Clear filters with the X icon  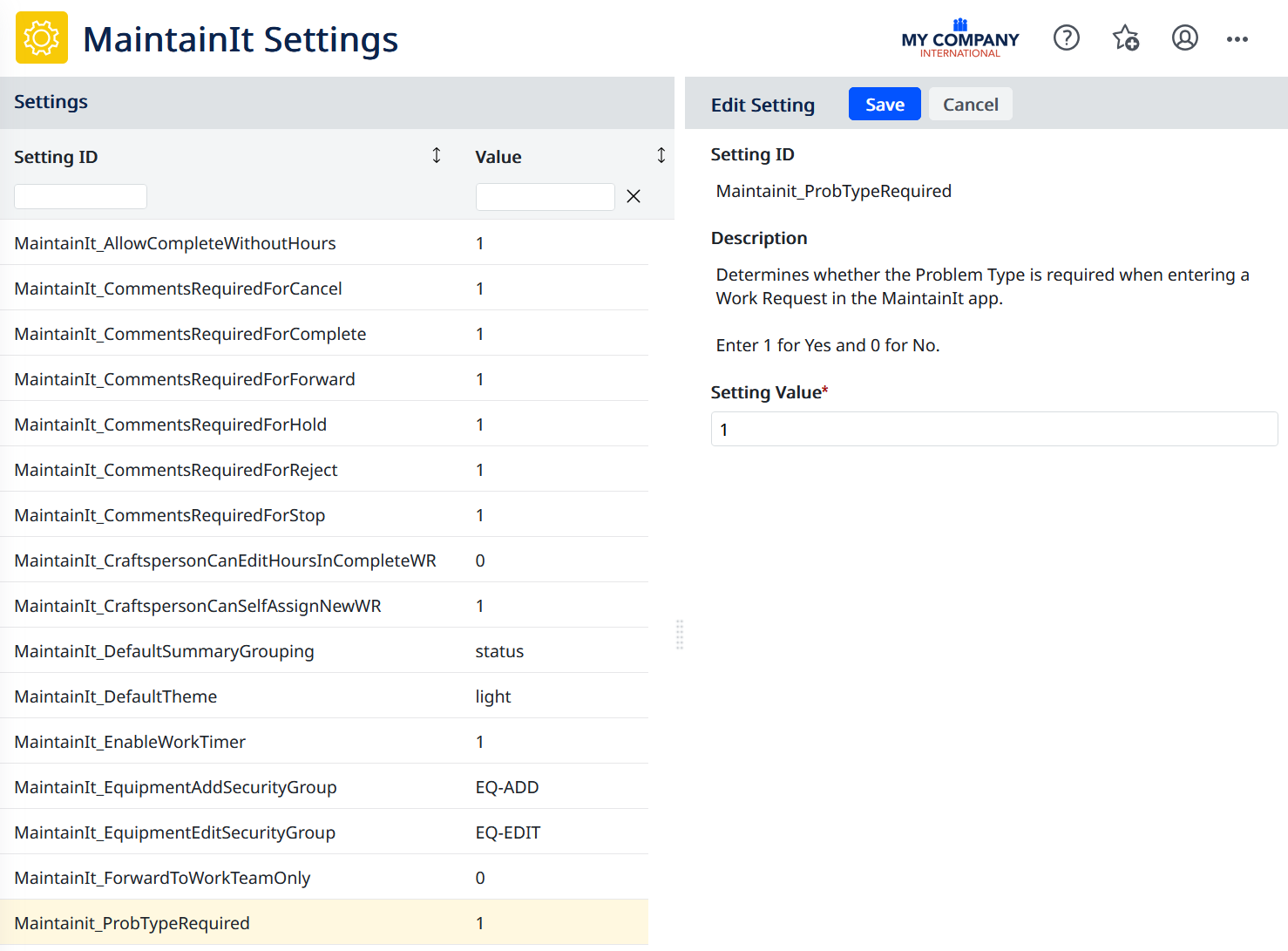pos(634,197)
